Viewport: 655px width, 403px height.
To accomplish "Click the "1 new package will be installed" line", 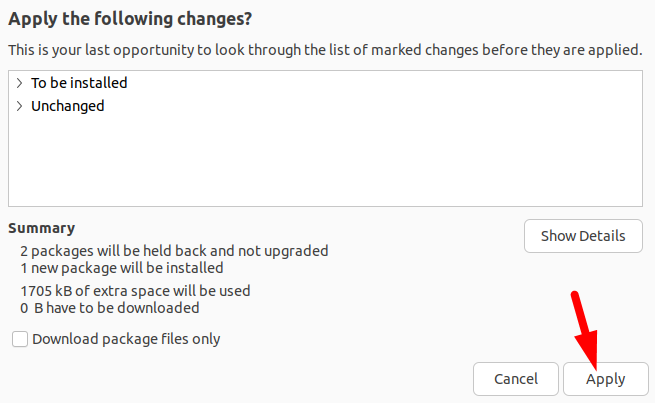I will 121,268.
